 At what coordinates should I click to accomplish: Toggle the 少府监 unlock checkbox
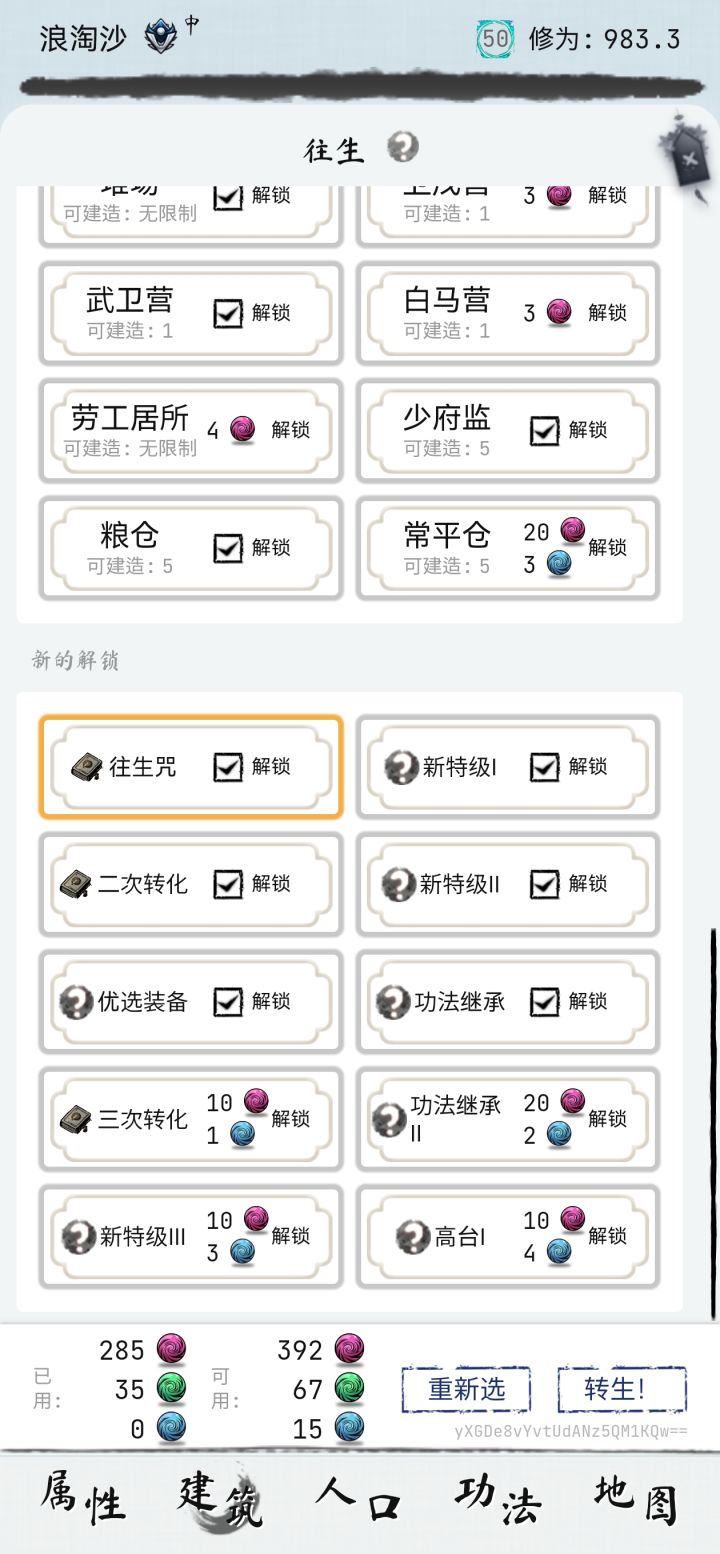[545, 430]
